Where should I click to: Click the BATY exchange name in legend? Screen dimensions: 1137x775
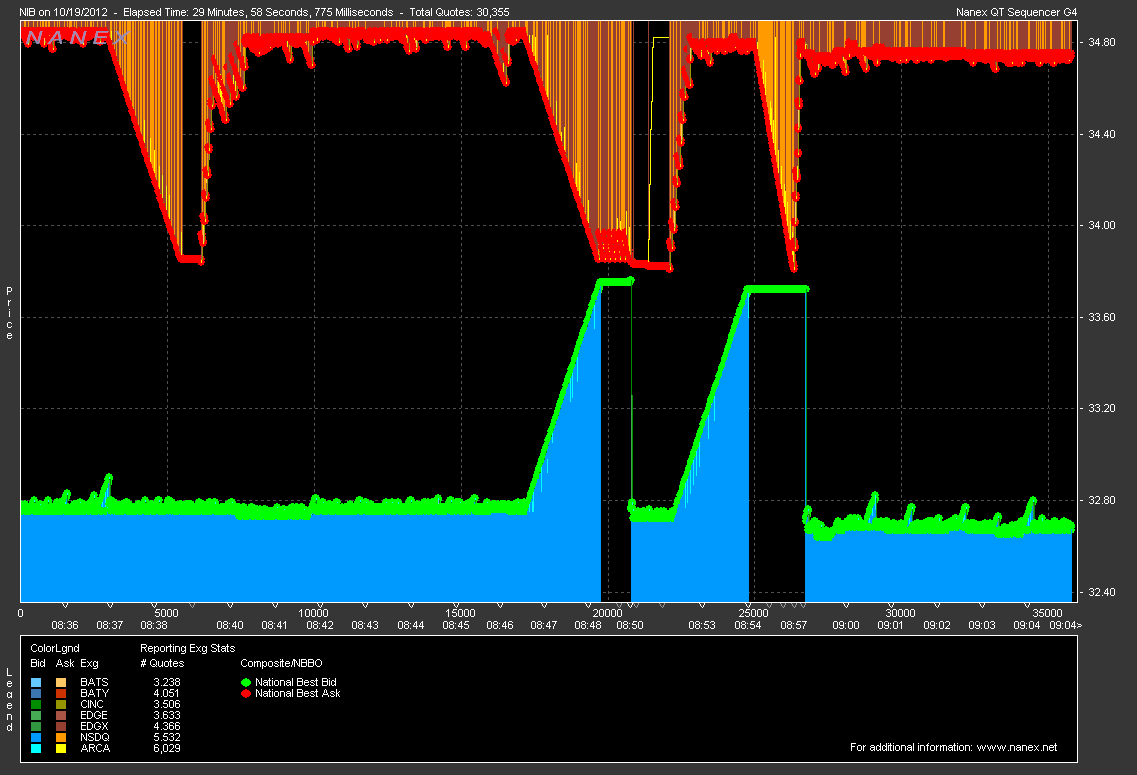94,693
